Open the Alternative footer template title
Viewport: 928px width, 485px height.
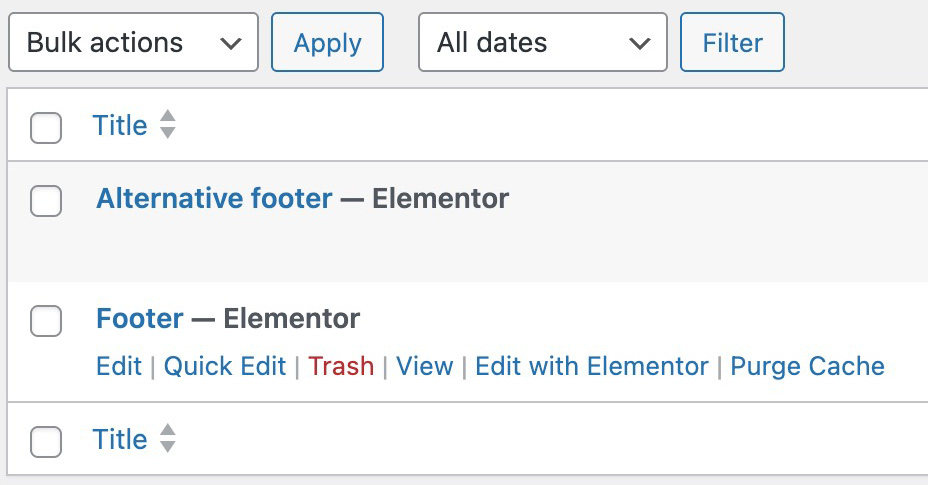click(214, 199)
